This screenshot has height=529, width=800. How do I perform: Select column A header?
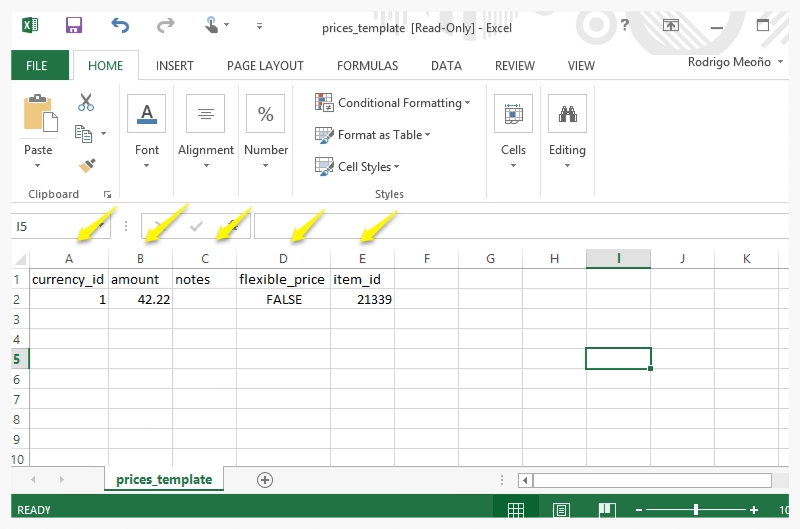click(69, 259)
